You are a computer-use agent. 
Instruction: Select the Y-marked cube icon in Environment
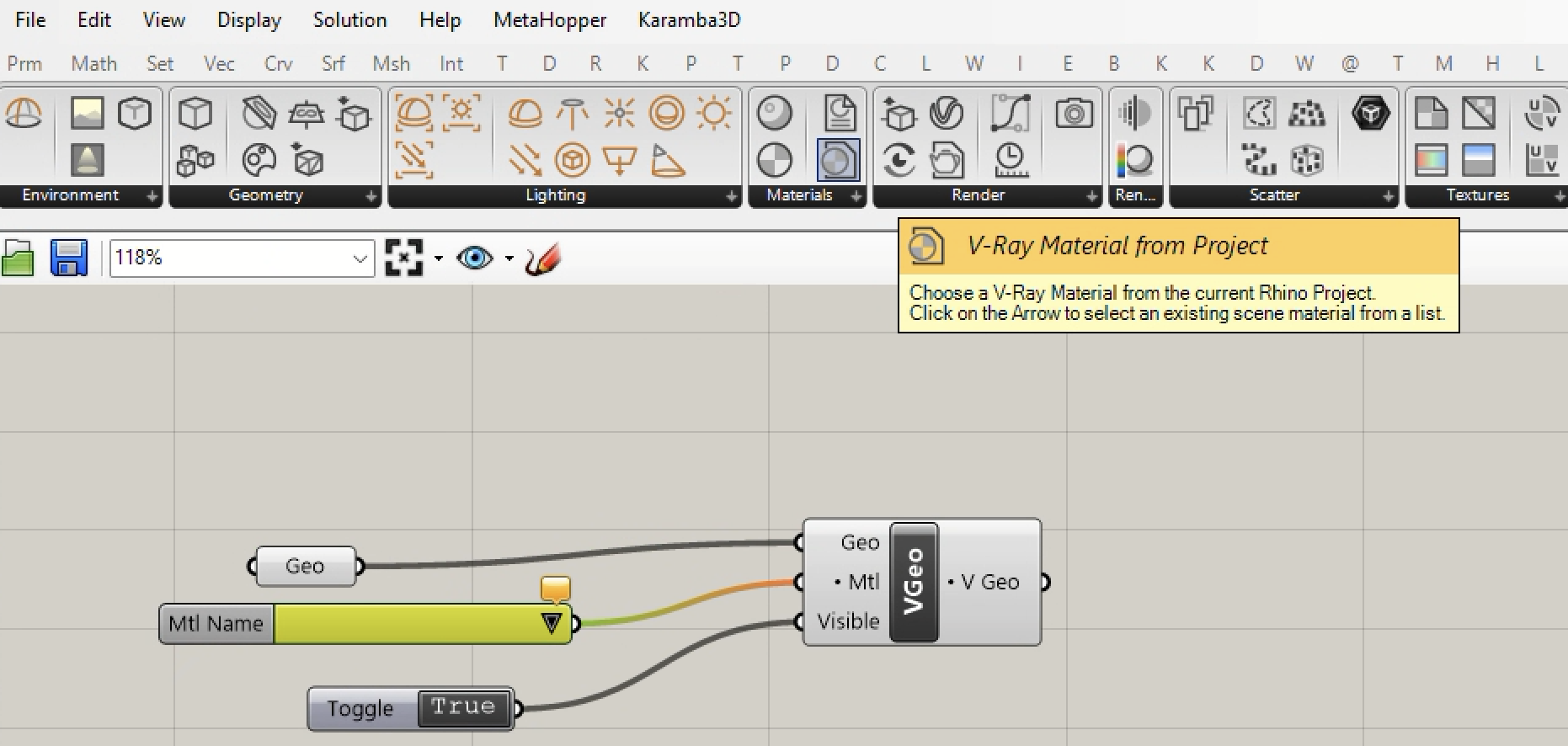(135, 113)
